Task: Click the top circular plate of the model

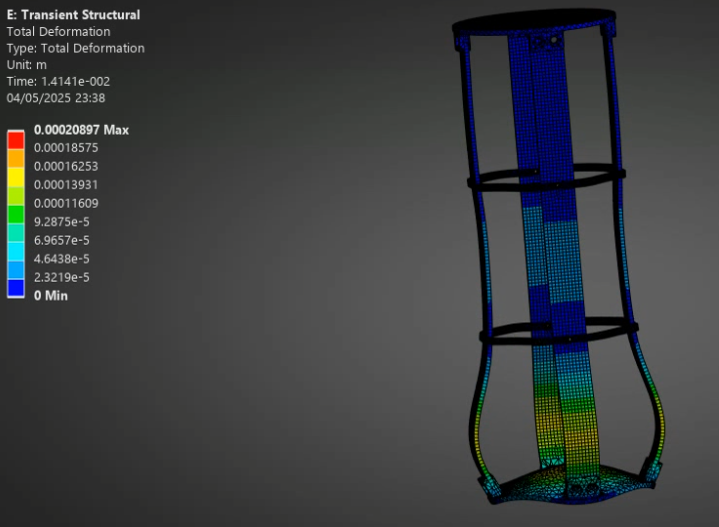Action: (x=534, y=22)
